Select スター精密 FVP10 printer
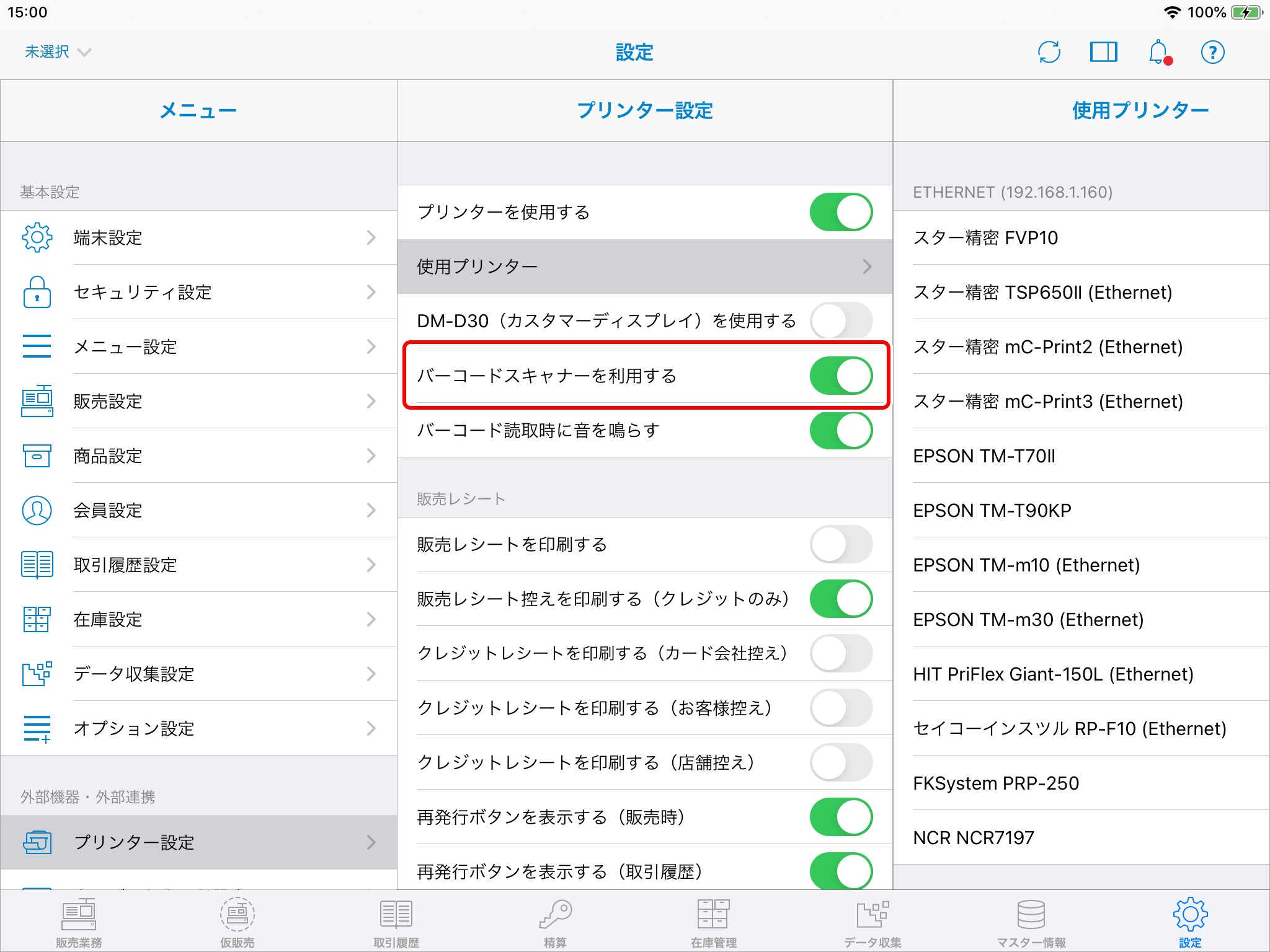Screen dimensions: 1270x952 tap(1081, 237)
